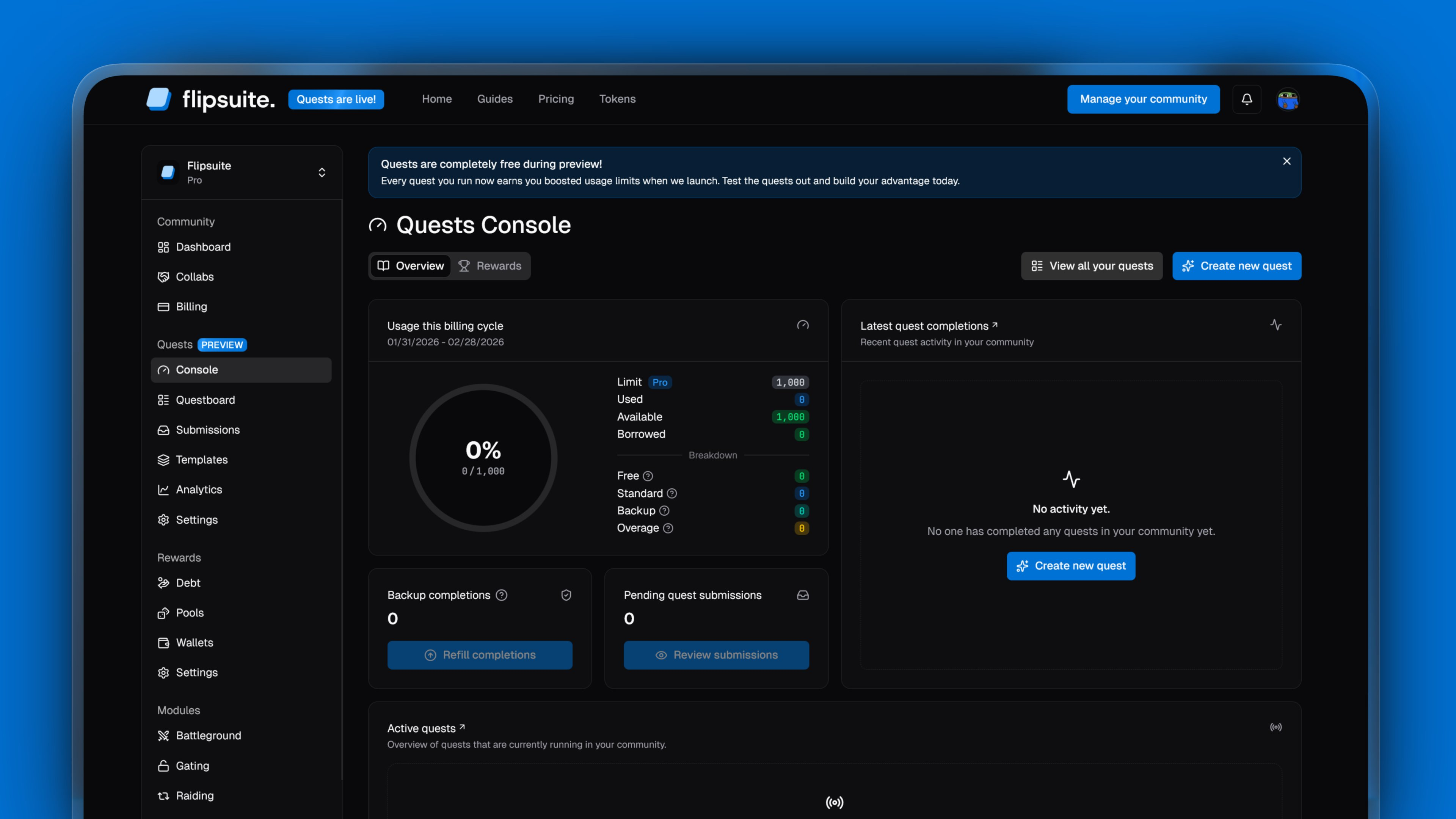Open the Pricing menu item
Image resolution: width=1456 pixels, height=819 pixels.
pyautogui.click(x=556, y=98)
